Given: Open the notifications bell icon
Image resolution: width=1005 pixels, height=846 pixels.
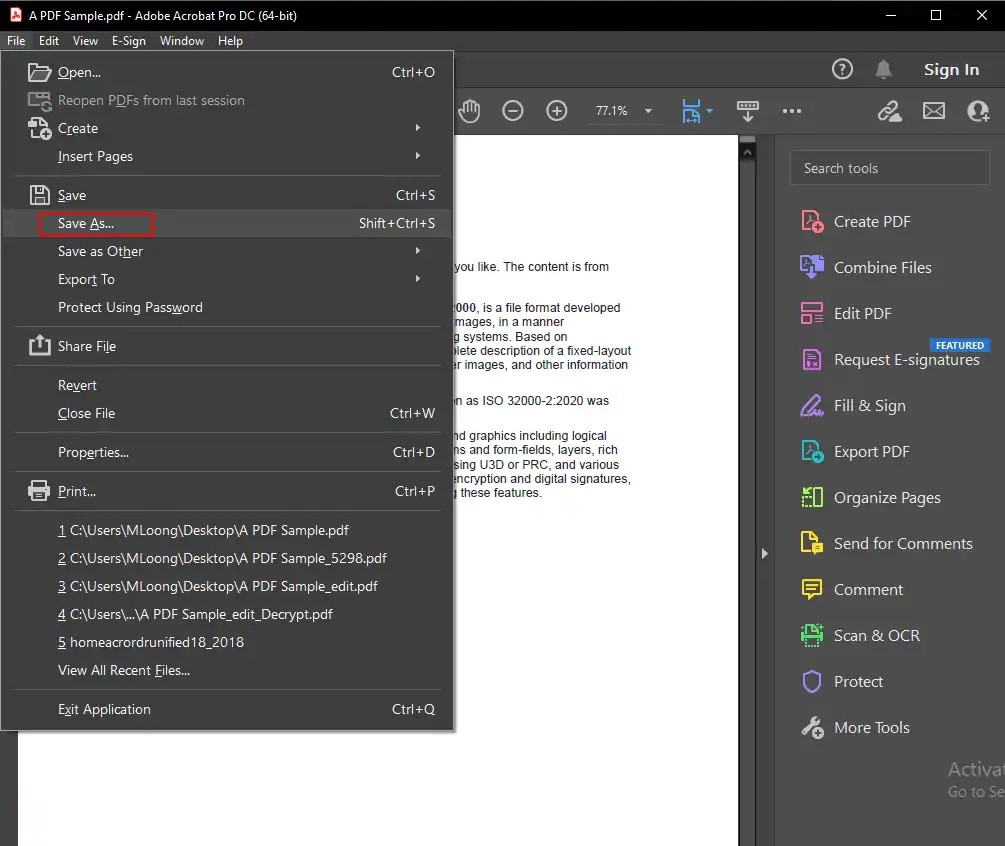Looking at the screenshot, I should [x=883, y=69].
